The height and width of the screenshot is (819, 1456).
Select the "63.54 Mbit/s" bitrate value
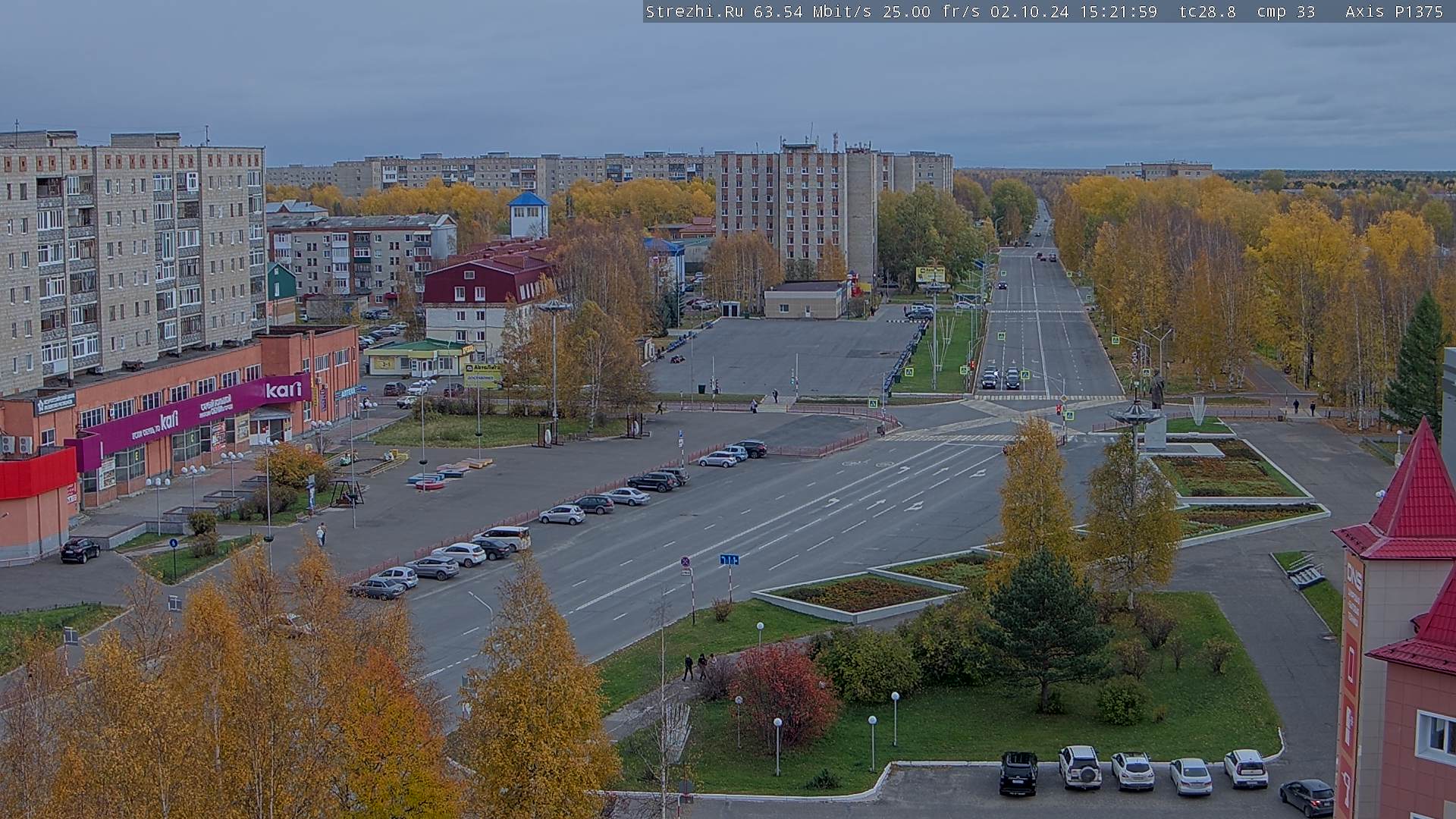811,11
